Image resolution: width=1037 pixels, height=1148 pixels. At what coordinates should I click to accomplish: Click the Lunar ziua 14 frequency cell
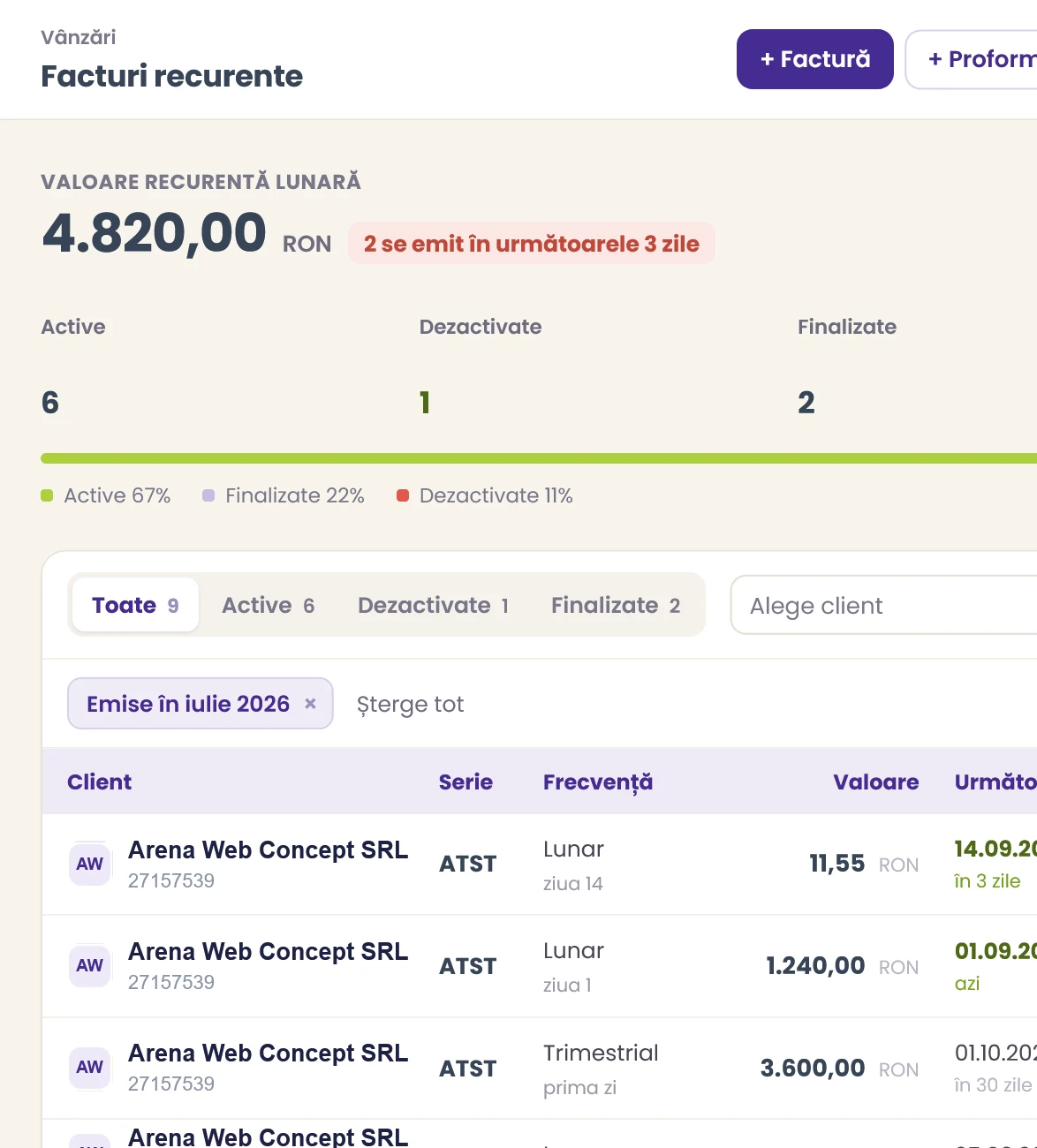coord(573,865)
